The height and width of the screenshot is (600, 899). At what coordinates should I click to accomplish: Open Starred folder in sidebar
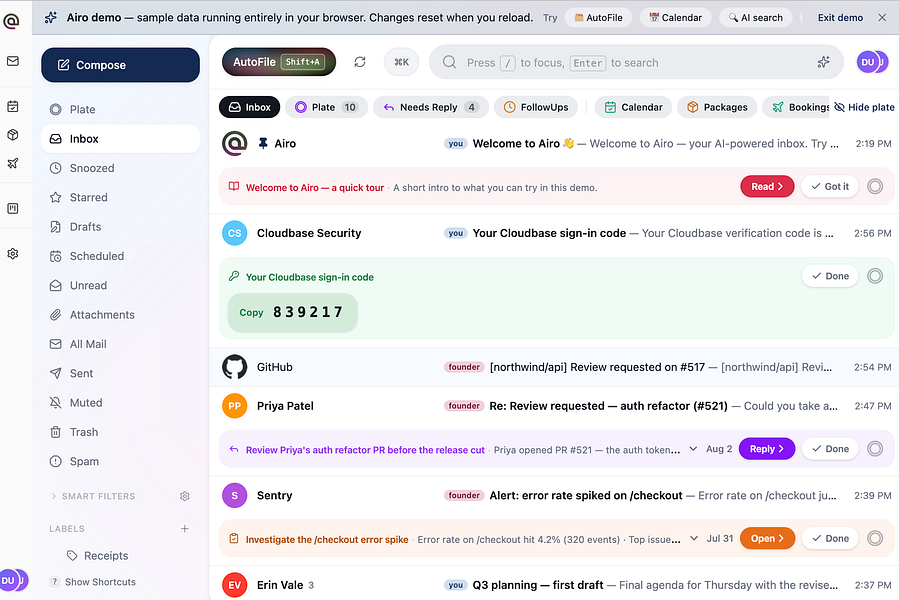point(120,197)
